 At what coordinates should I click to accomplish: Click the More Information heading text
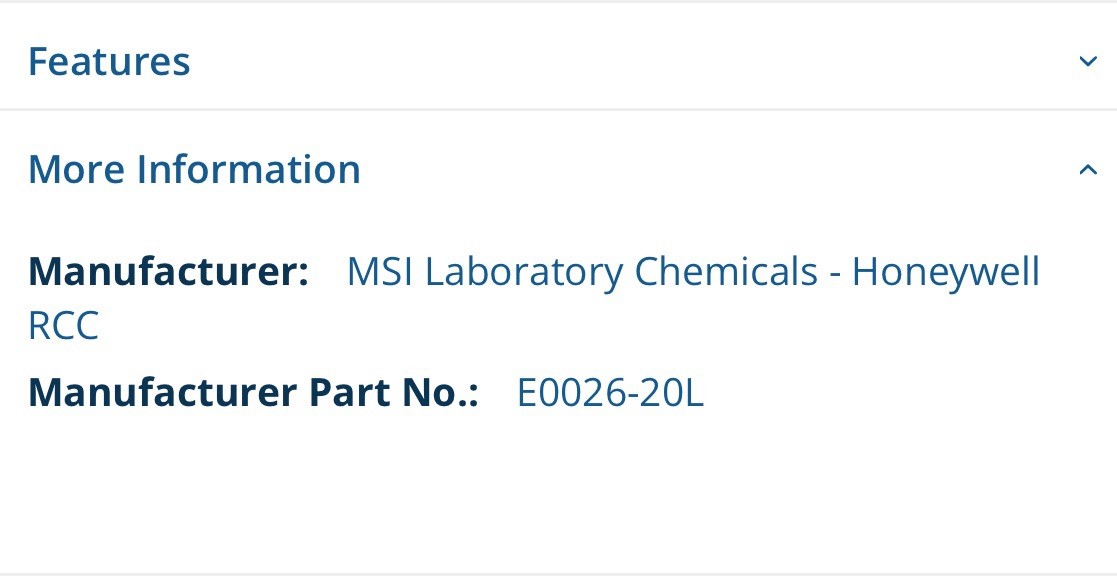tap(194, 168)
